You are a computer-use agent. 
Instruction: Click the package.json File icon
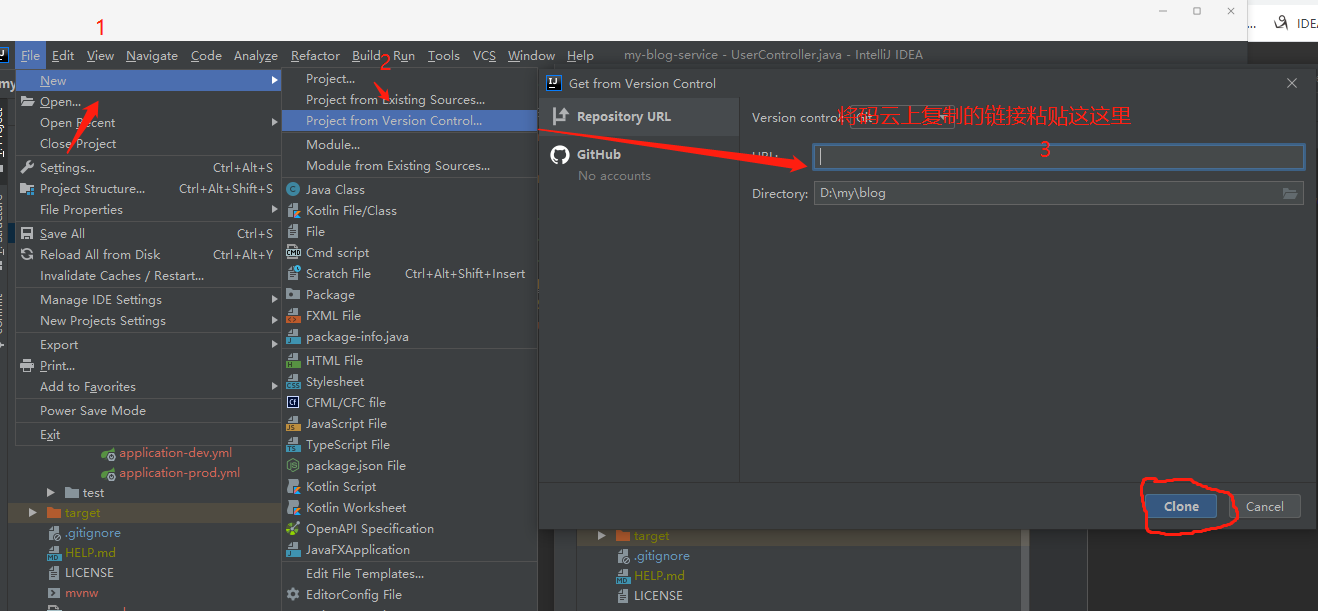click(x=293, y=466)
